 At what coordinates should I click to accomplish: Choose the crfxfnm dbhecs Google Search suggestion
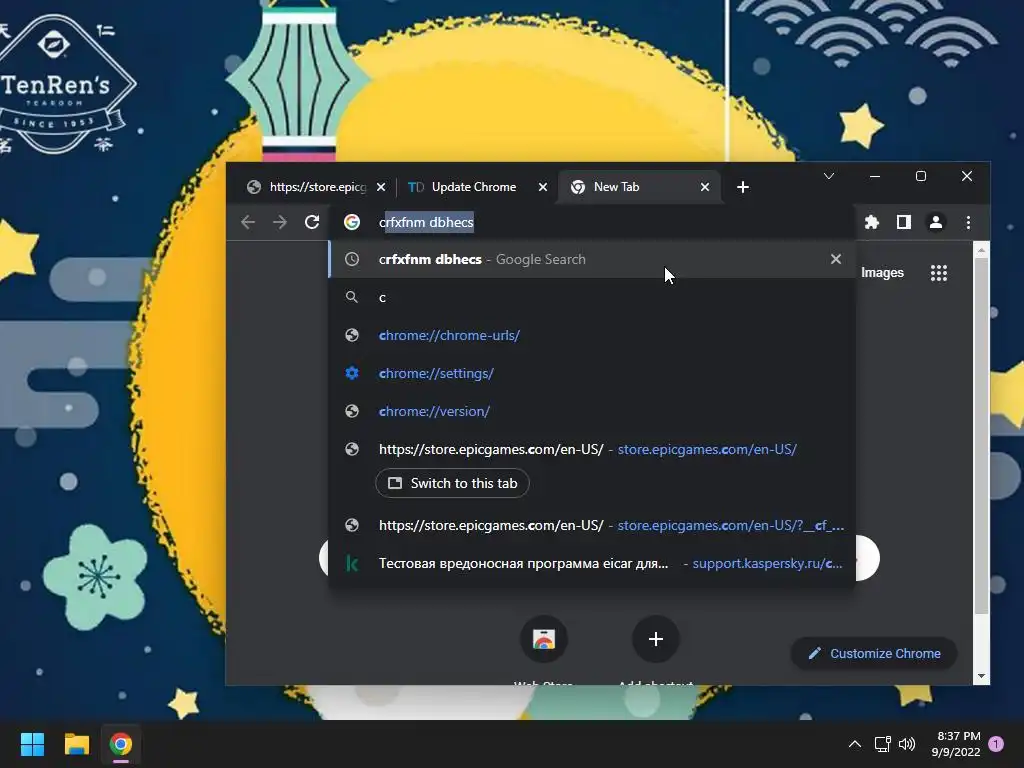[592, 259]
